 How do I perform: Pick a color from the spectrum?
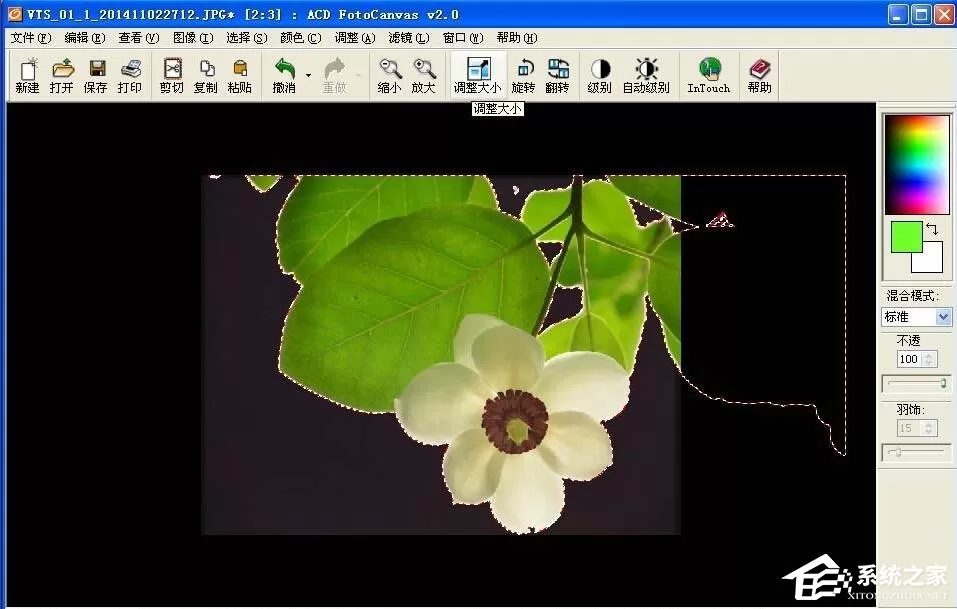[x=917, y=165]
